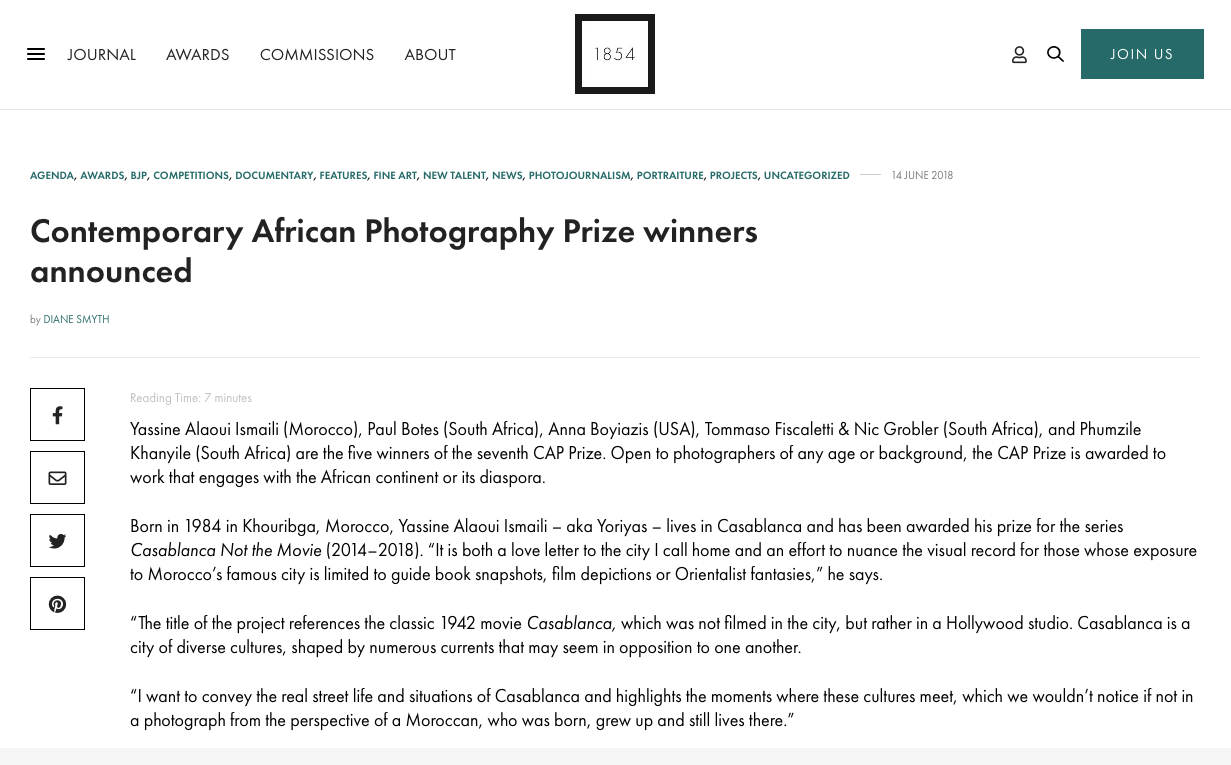Select the New Talent category link
This screenshot has width=1231, height=765.
tap(454, 176)
